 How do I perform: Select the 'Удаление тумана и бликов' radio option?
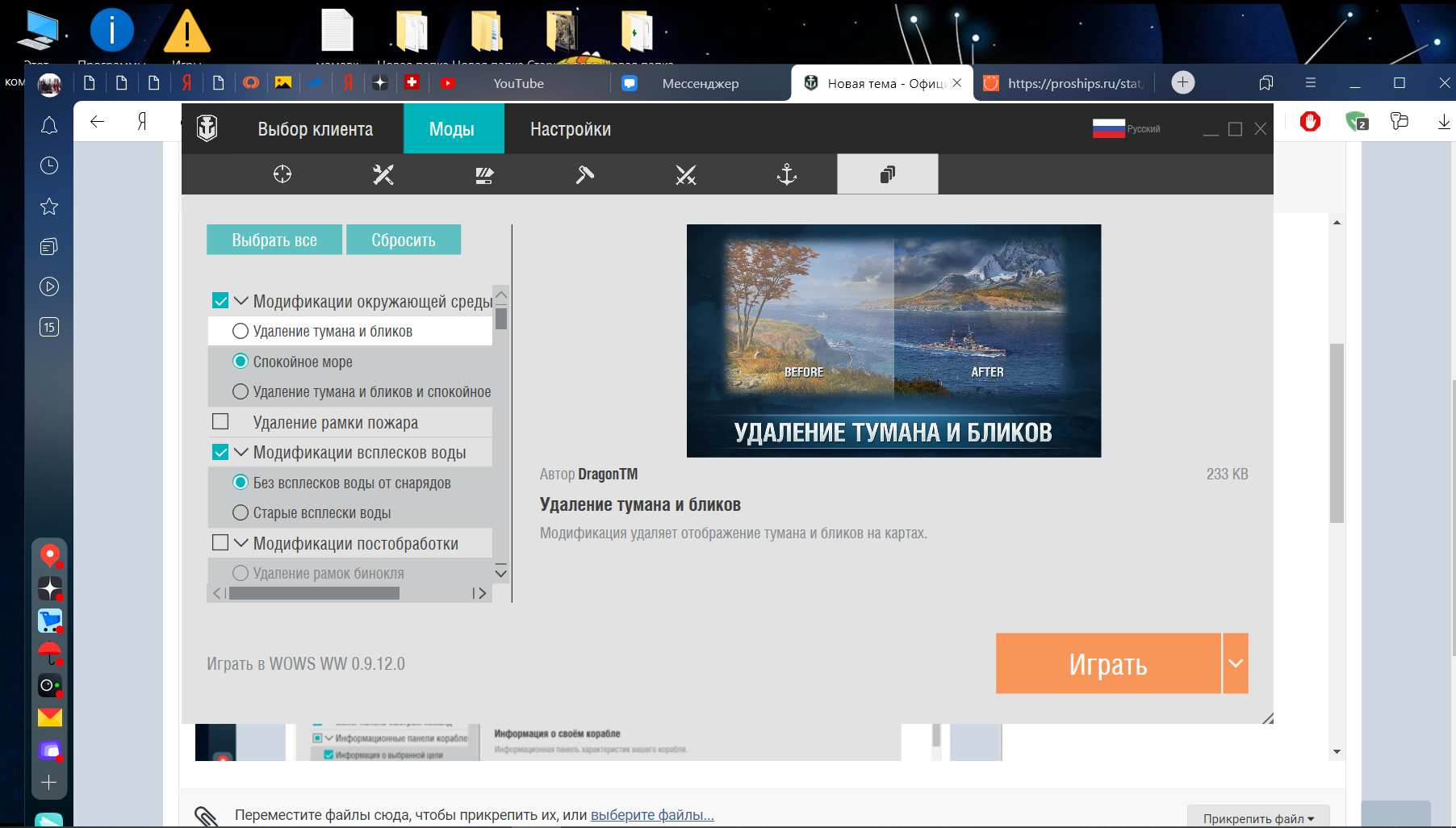[241, 331]
